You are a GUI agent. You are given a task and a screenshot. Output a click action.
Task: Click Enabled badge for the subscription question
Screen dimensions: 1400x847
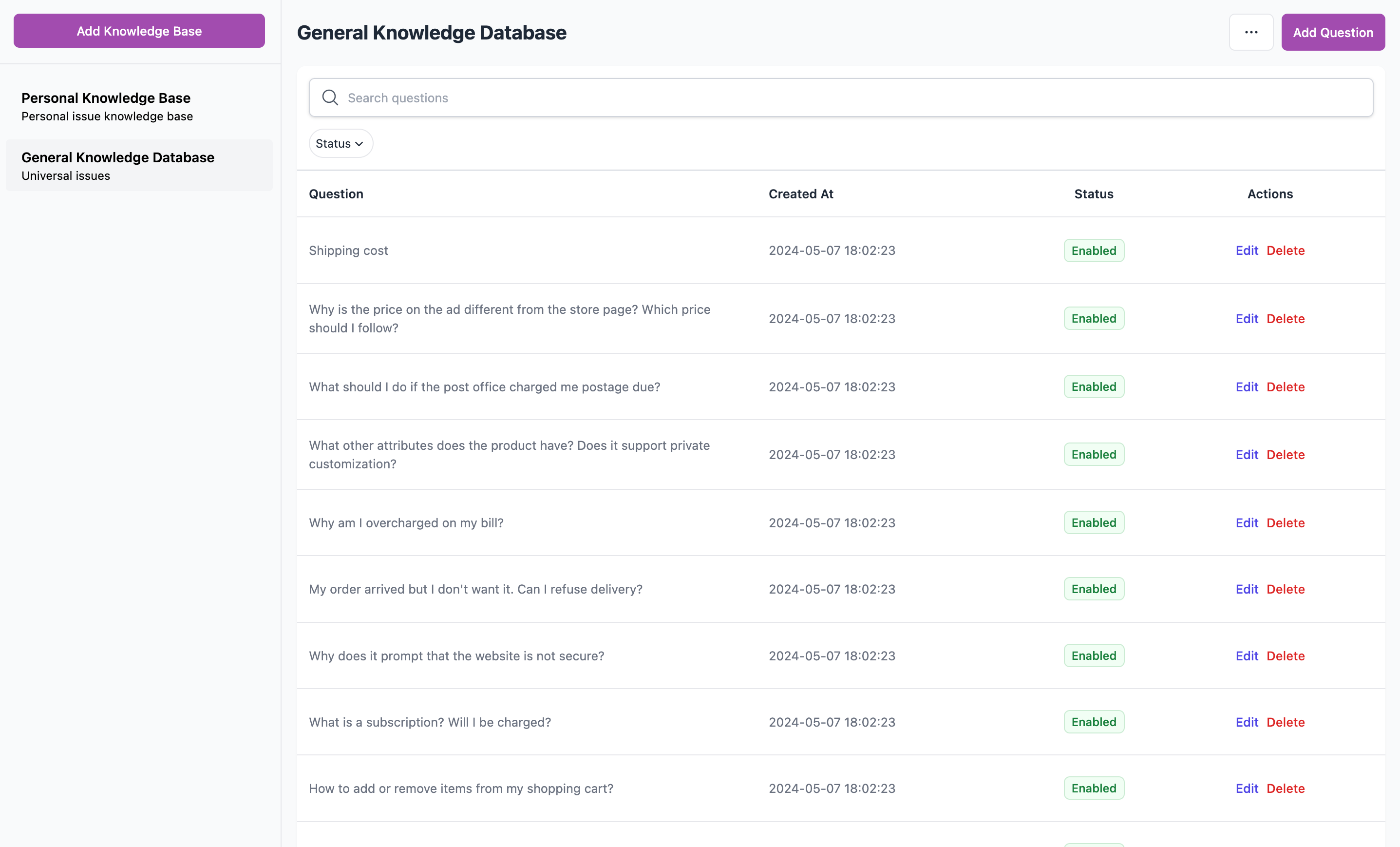pyautogui.click(x=1093, y=722)
